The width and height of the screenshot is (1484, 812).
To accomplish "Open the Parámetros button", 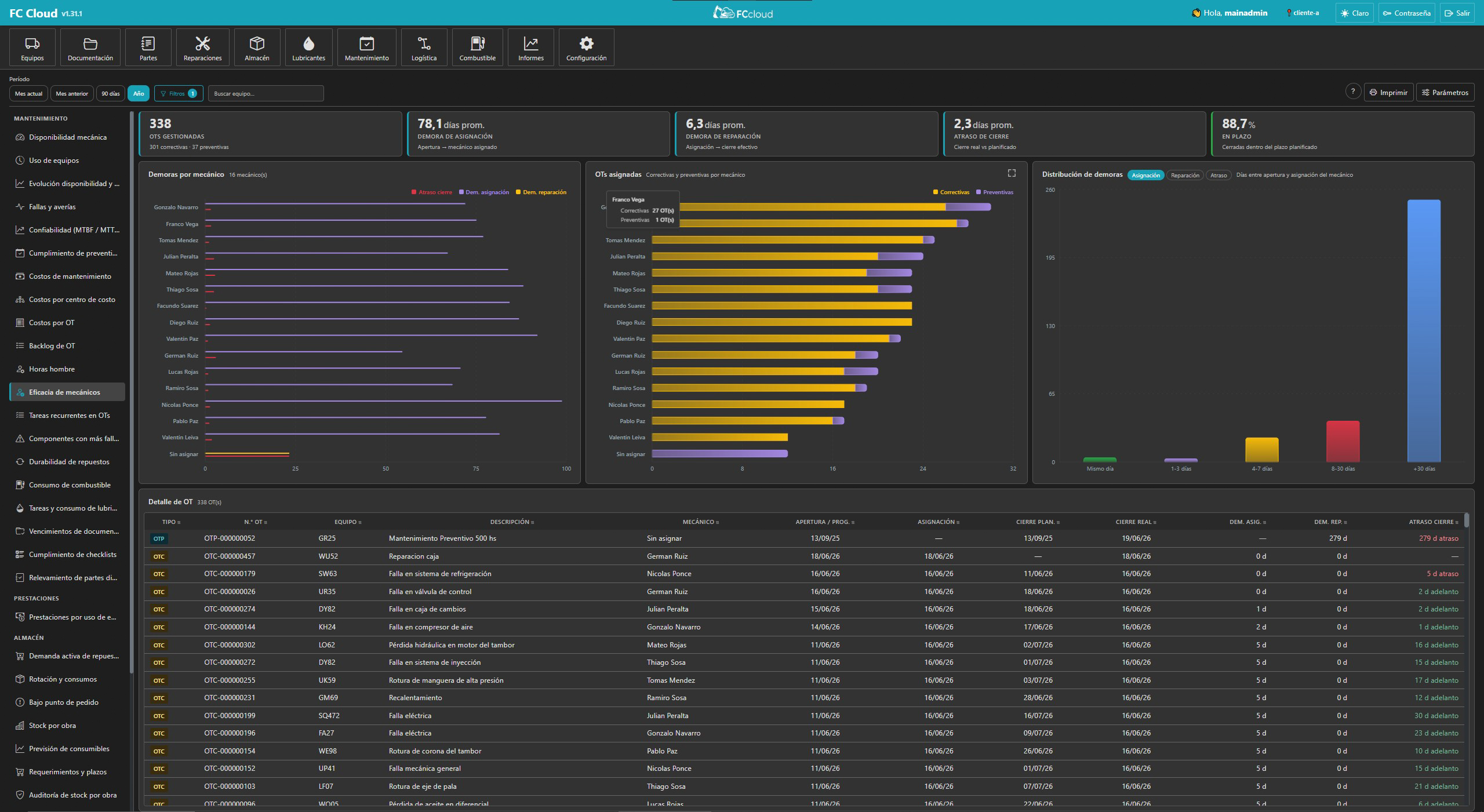I will tap(1445, 92).
